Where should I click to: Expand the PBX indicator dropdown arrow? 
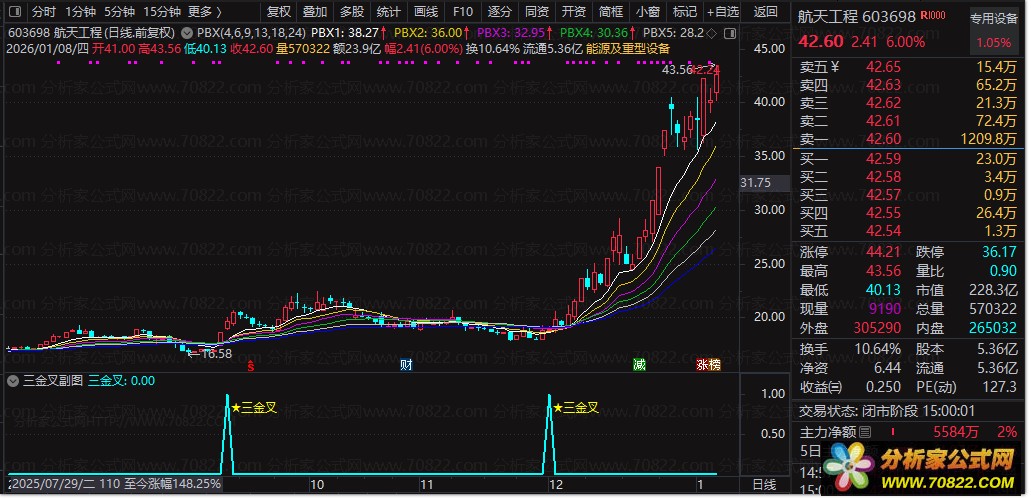[x=186, y=32]
